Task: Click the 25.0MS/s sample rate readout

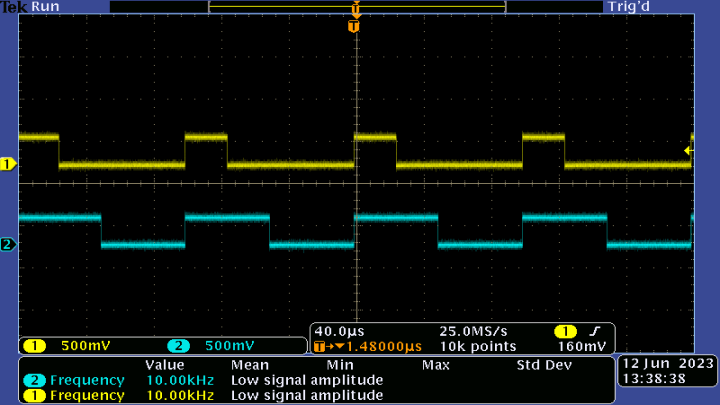Action: 473,331
